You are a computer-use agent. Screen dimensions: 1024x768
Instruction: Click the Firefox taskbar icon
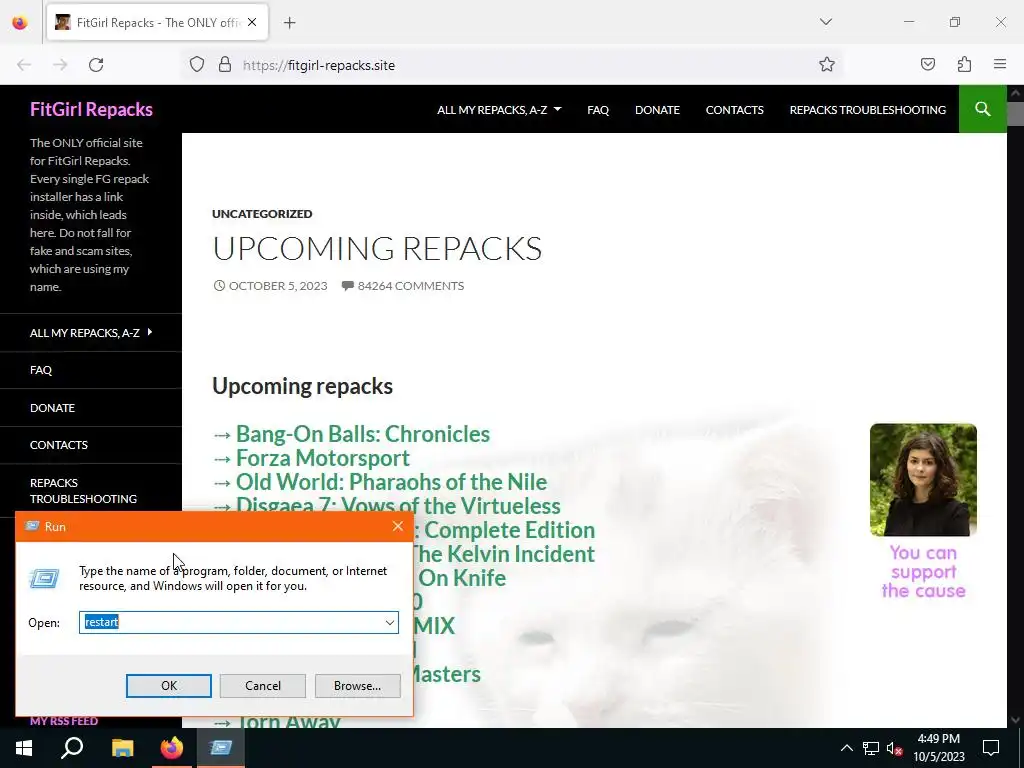click(172, 748)
